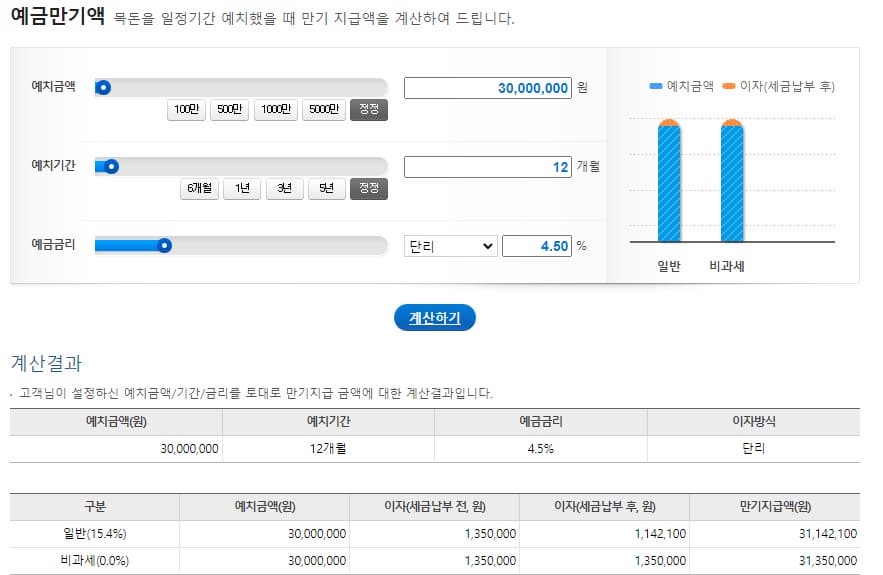Viewport: 883px width, 575px height.
Task: Click the 일반 bar in chart
Action: [x=669, y=180]
